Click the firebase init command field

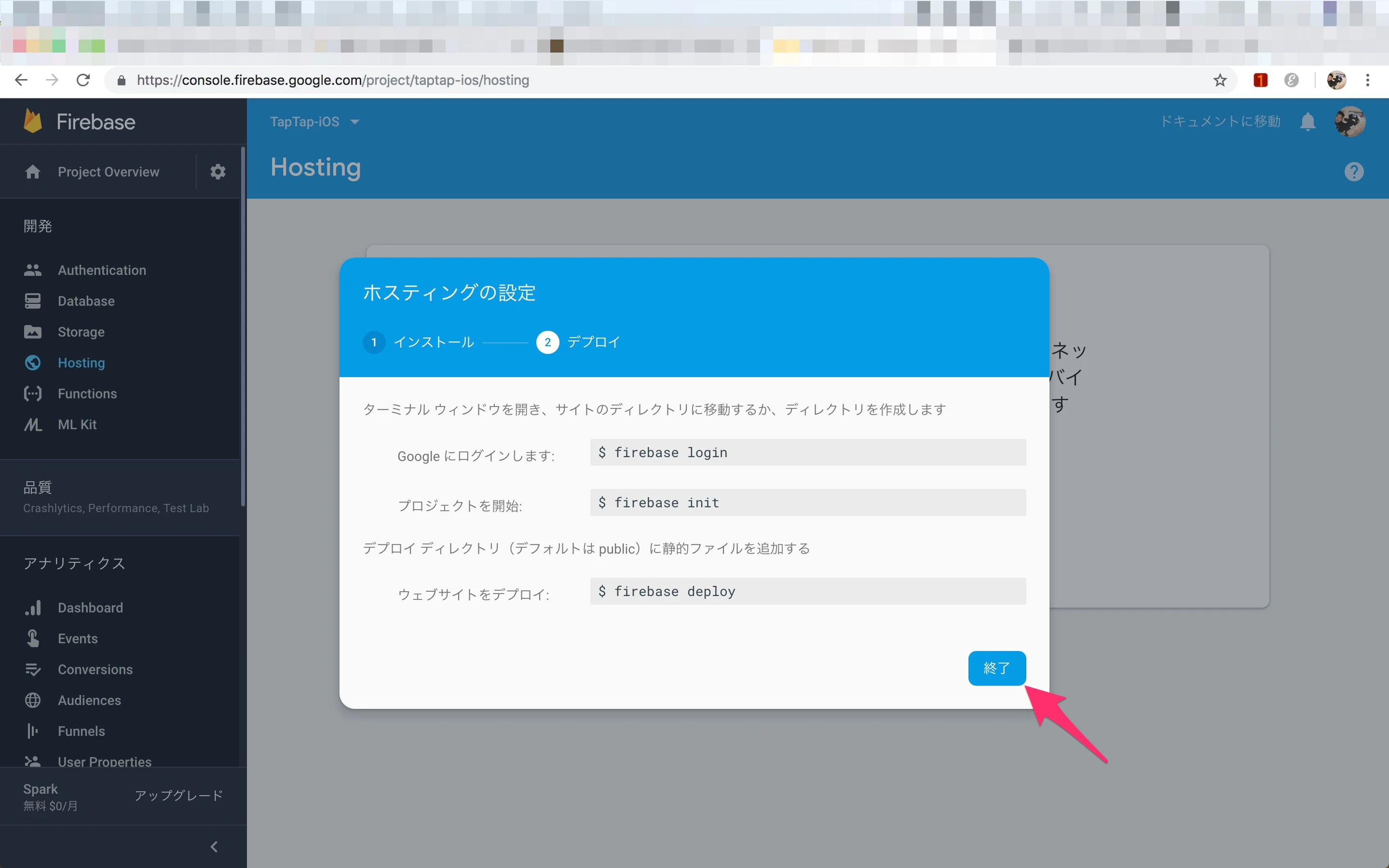click(807, 502)
